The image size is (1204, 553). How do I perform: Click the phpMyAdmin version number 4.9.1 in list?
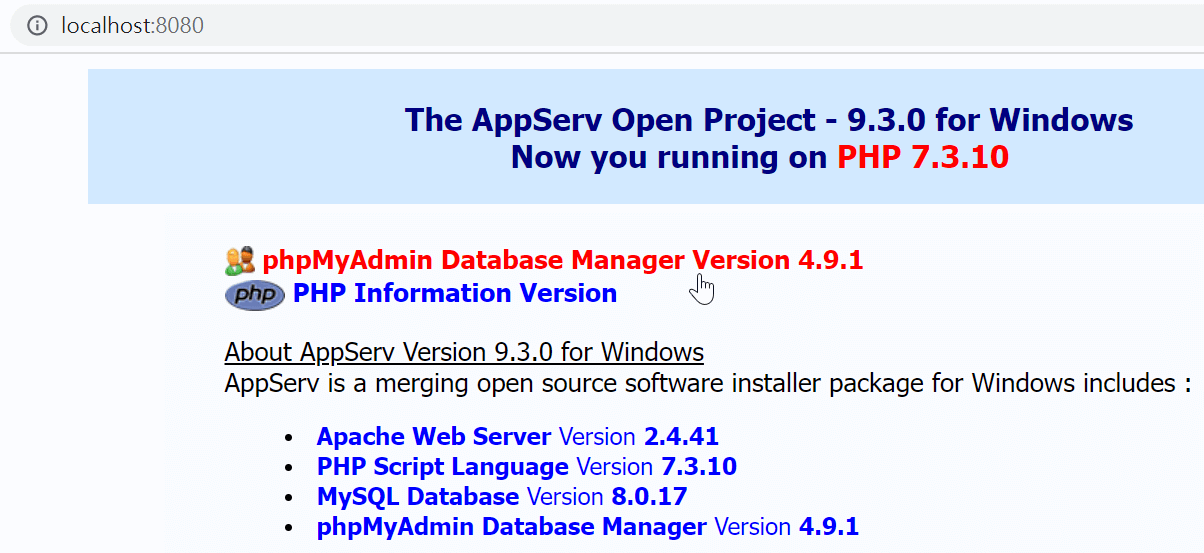click(829, 527)
